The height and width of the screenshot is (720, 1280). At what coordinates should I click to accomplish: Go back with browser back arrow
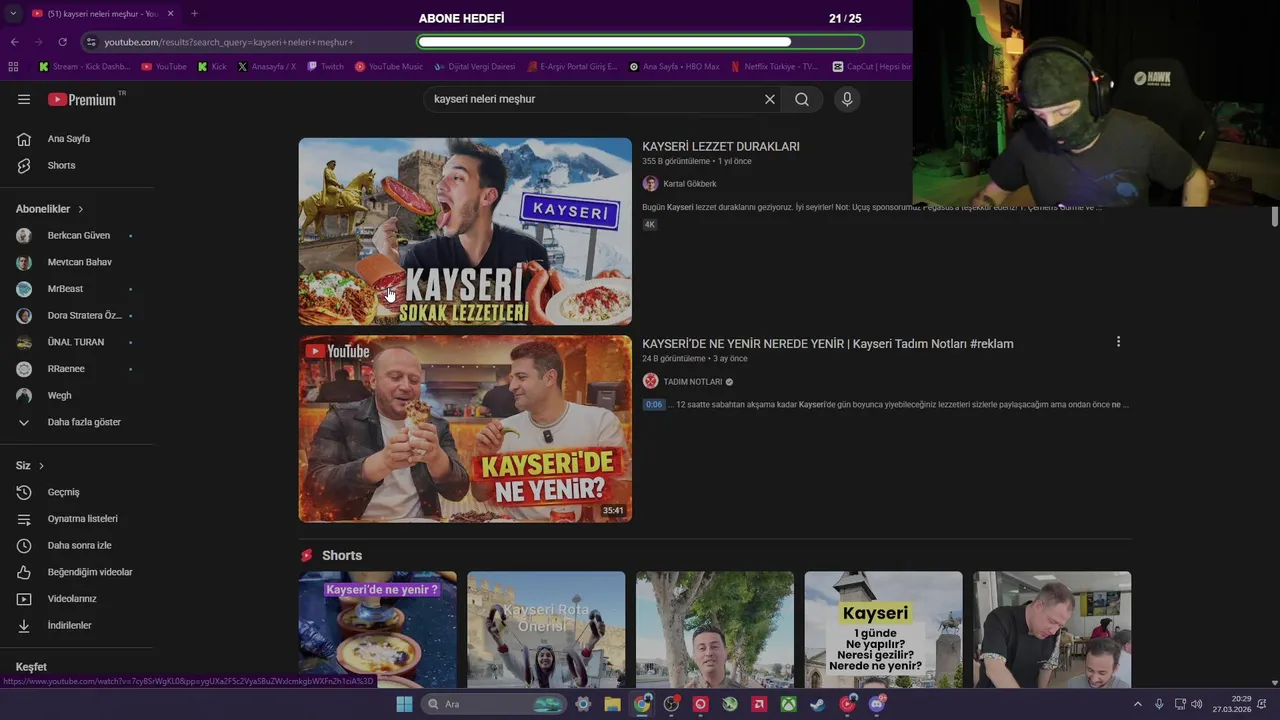tap(14, 42)
